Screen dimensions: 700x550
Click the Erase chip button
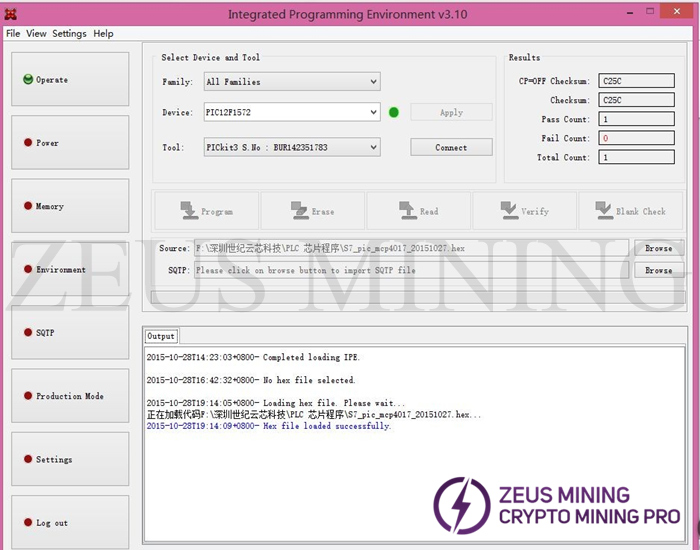point(312,211)
